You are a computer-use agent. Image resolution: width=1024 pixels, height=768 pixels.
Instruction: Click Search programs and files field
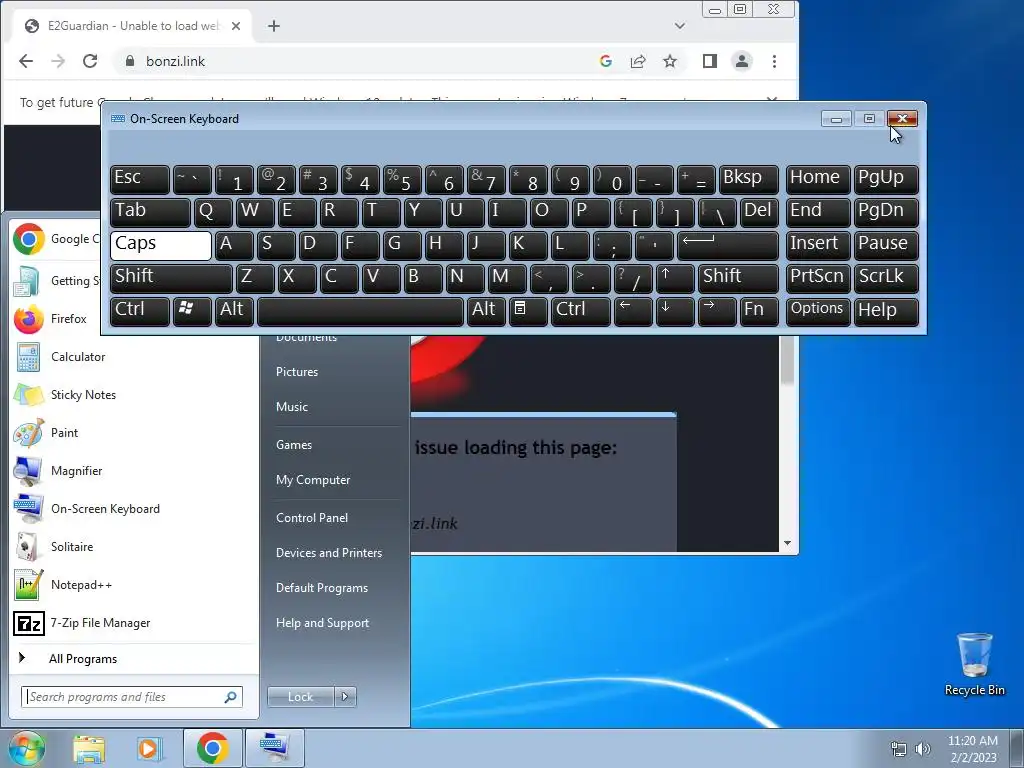click(132, 697)
